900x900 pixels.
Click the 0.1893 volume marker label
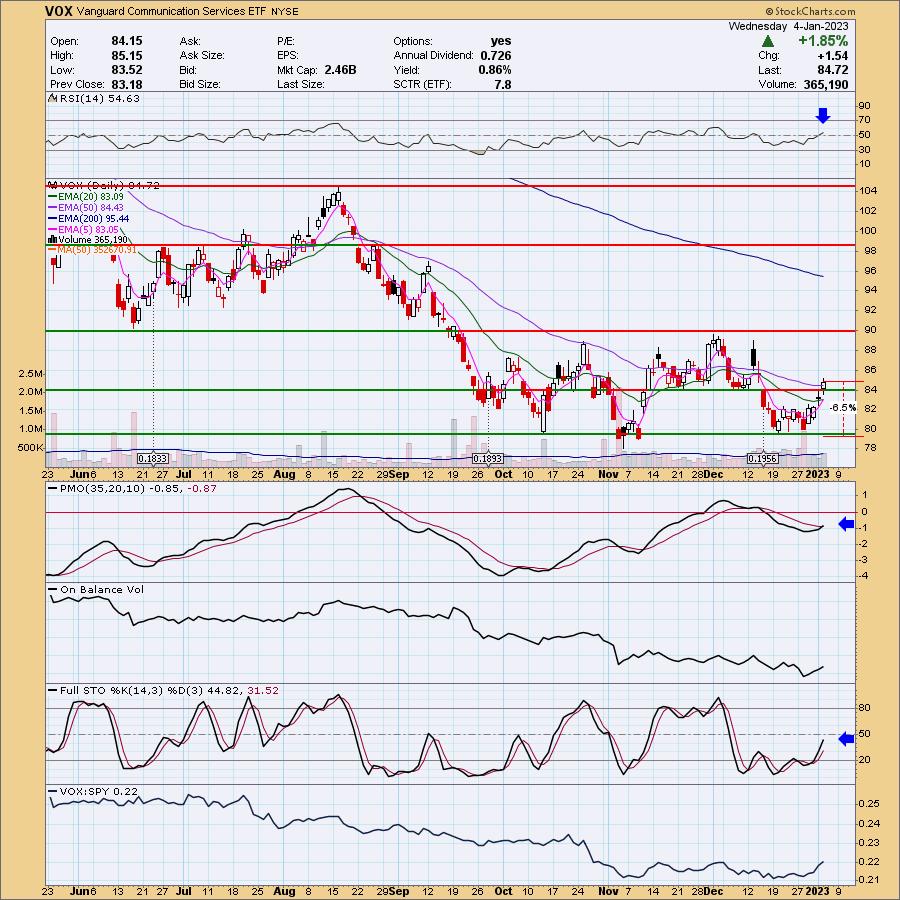click(x=488, y=459)
